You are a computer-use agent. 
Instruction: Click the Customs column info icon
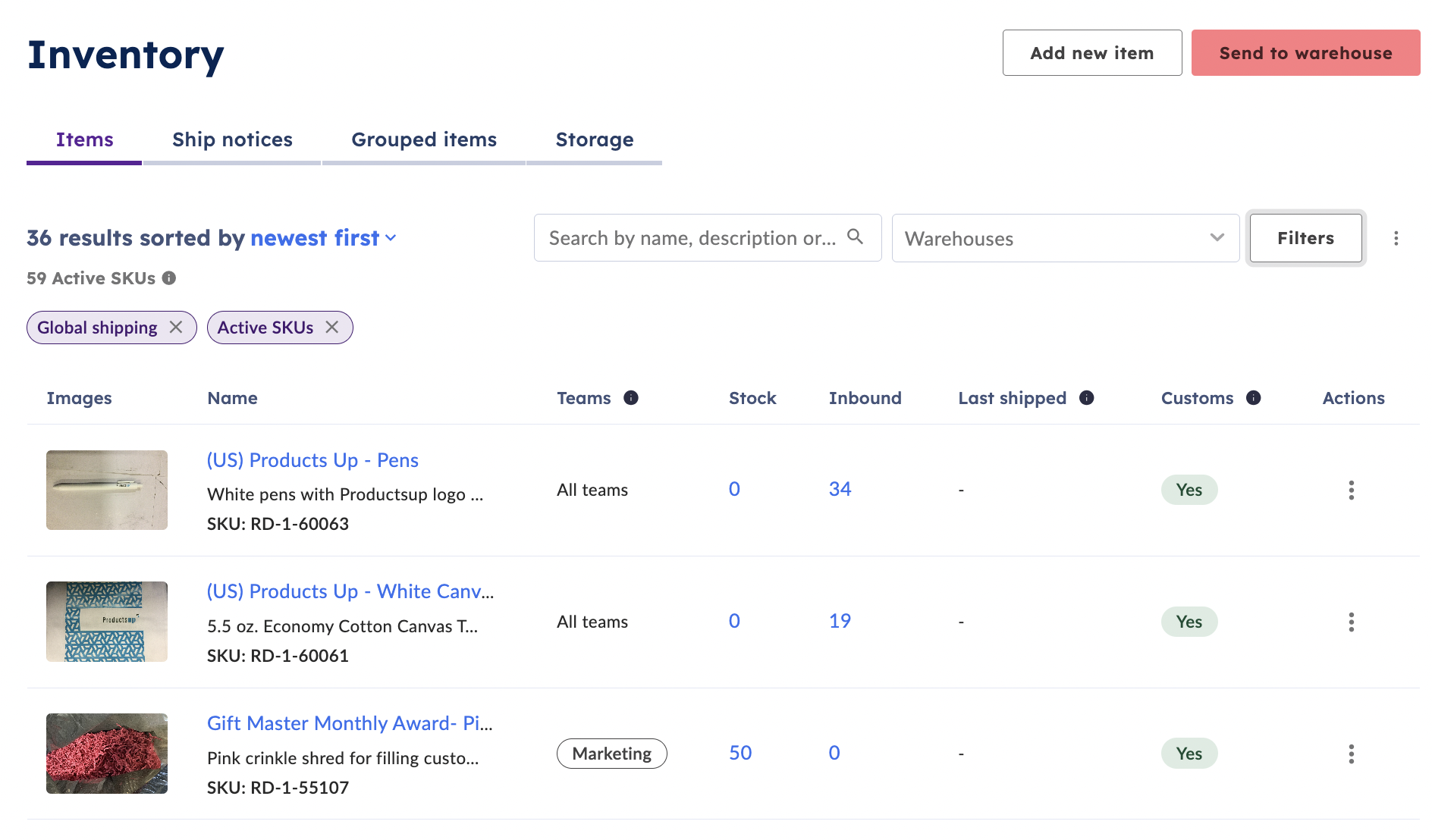1254,398
